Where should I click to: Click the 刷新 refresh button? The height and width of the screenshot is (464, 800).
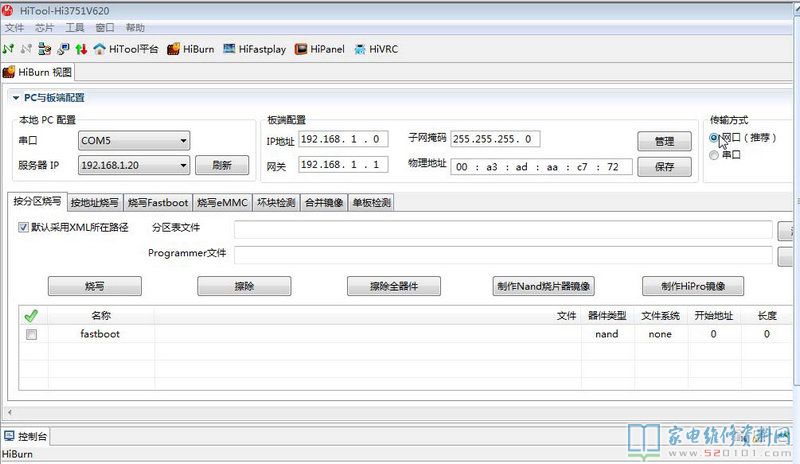click(222, 166)
